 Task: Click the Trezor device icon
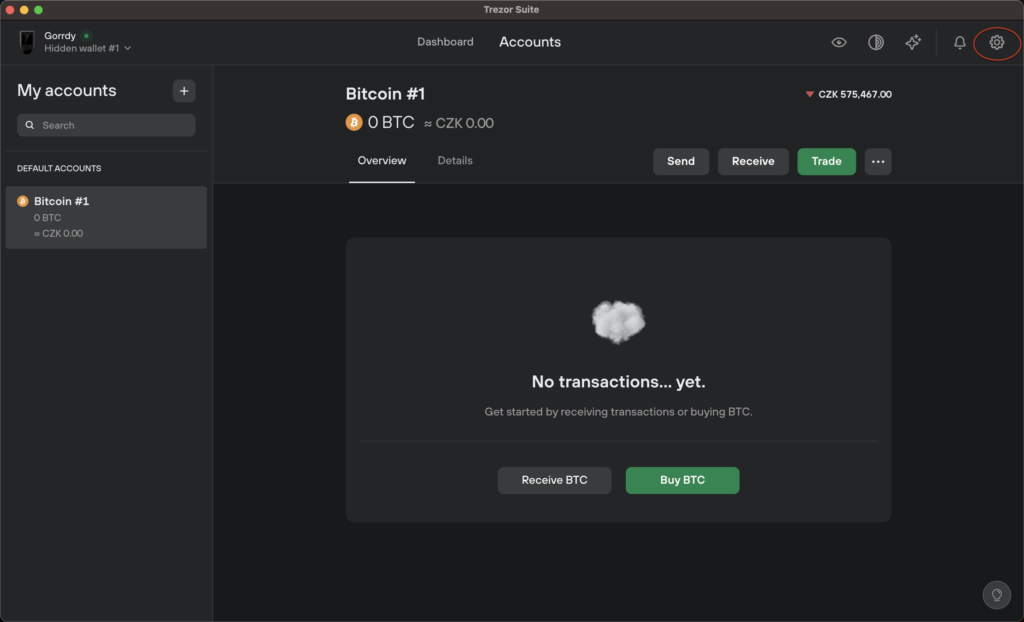tap(27, 42)
